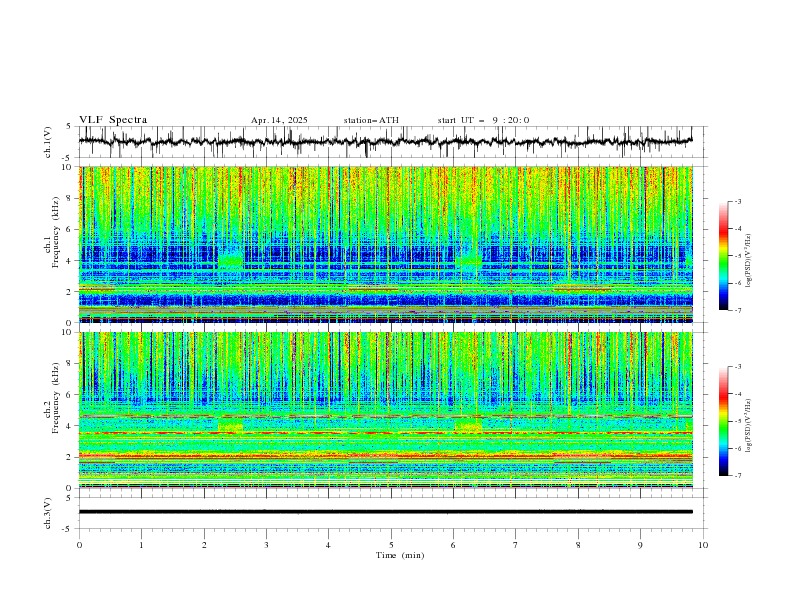Click the 'start UT = 9:20:0' text

pos(483,120)
